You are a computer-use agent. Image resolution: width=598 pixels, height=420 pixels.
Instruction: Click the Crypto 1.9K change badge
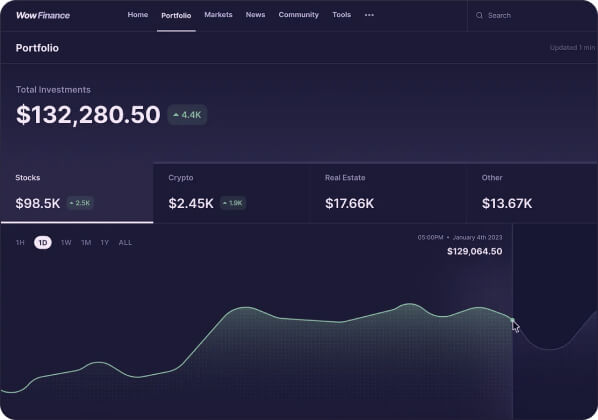point(233,203)
